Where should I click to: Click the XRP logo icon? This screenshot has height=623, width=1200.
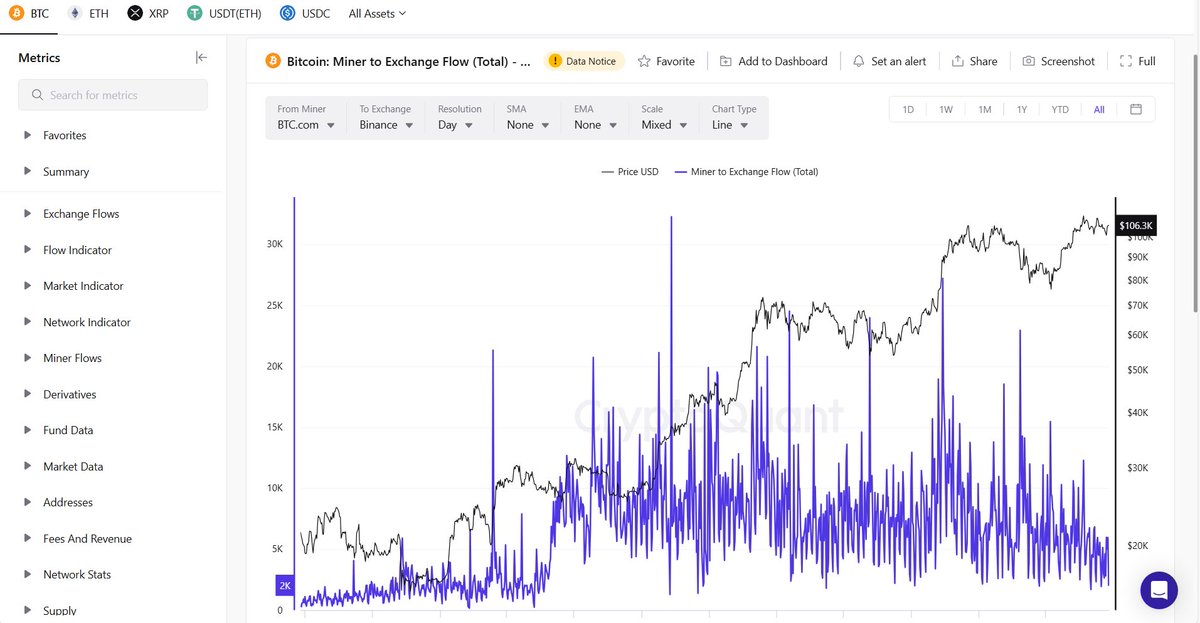[x=136, y=14]
